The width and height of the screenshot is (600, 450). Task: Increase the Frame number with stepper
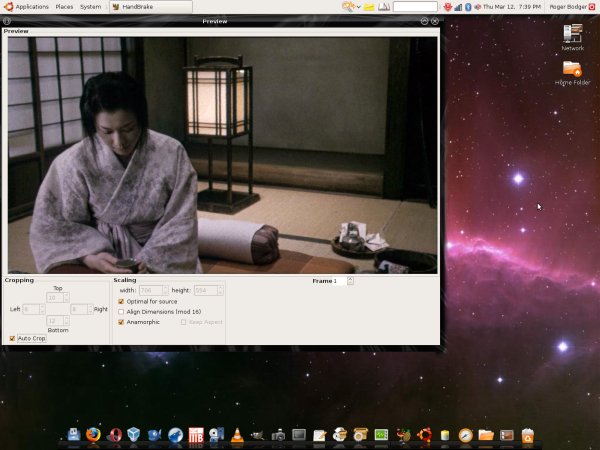coord(350,279)
